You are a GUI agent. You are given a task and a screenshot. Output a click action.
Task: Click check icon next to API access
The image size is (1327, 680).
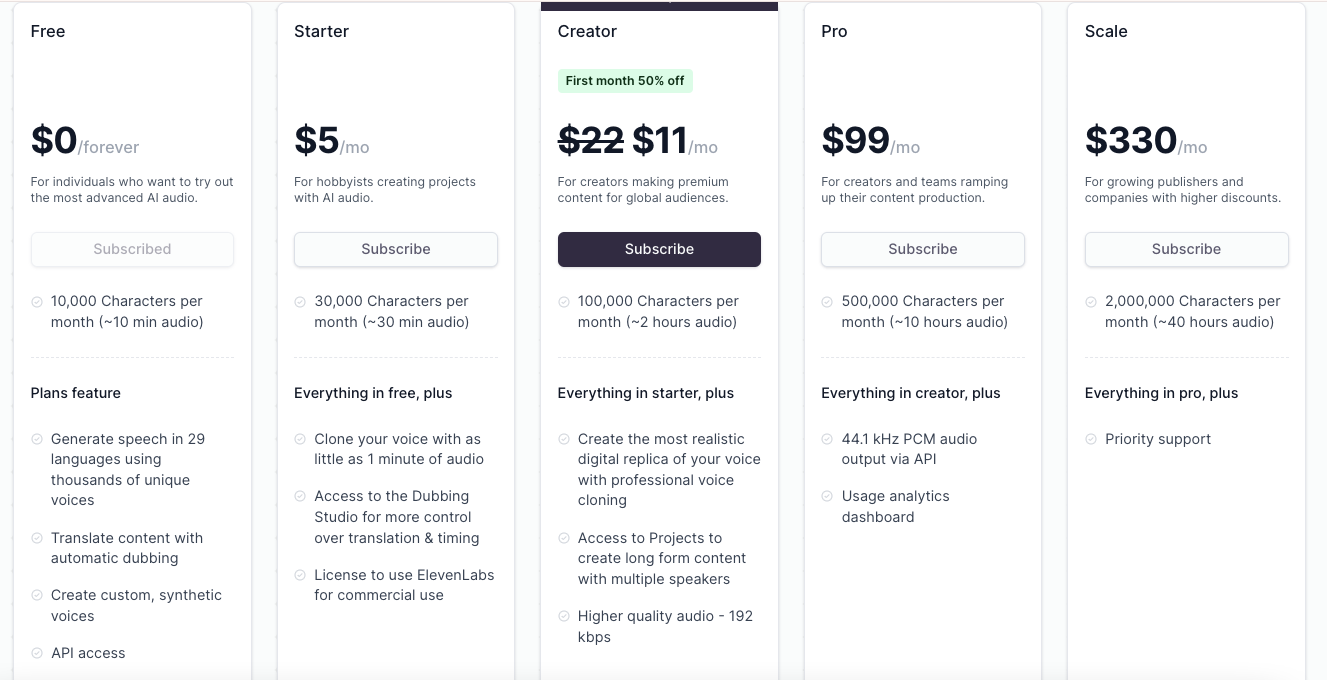coord(37,653)
